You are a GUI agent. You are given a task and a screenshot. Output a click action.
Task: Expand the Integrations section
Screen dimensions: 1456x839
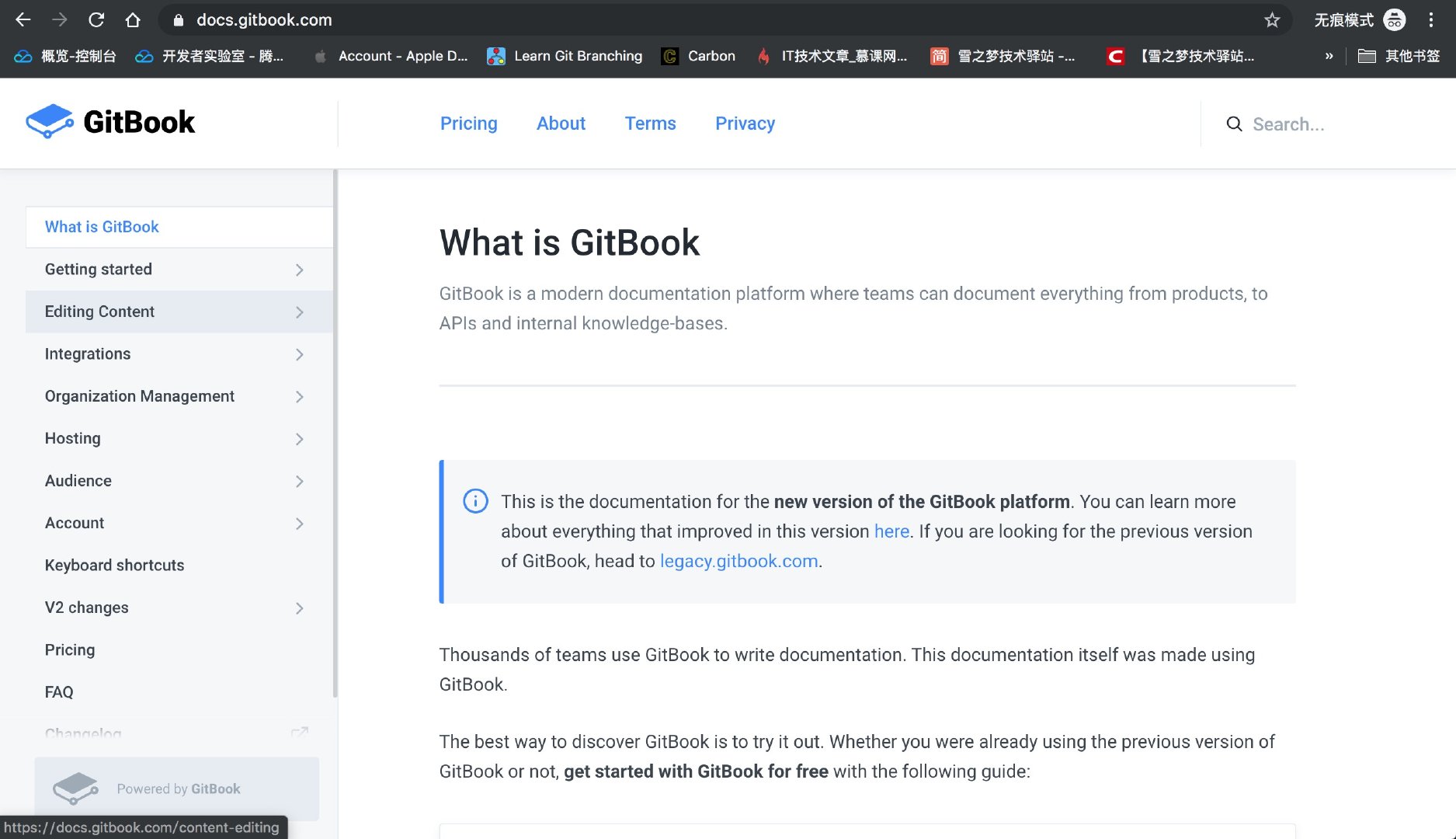pos(299,354)
